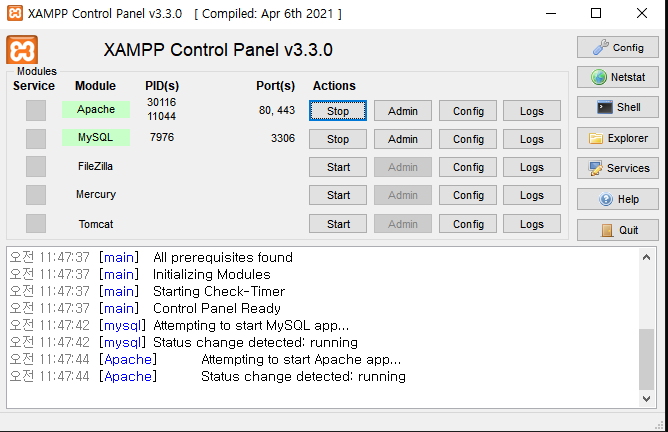Click log line "Attempting to start MySQL app..."
This screenshot has width=668, height=432.
coord(251,325)
